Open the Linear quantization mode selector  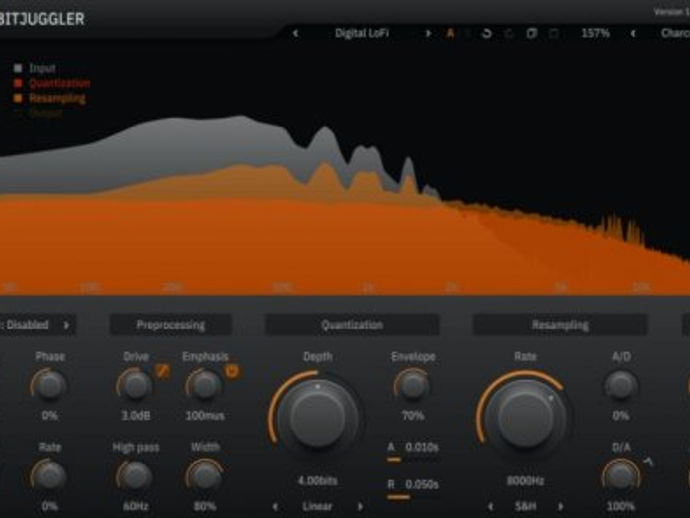click(x=317, y=507)
